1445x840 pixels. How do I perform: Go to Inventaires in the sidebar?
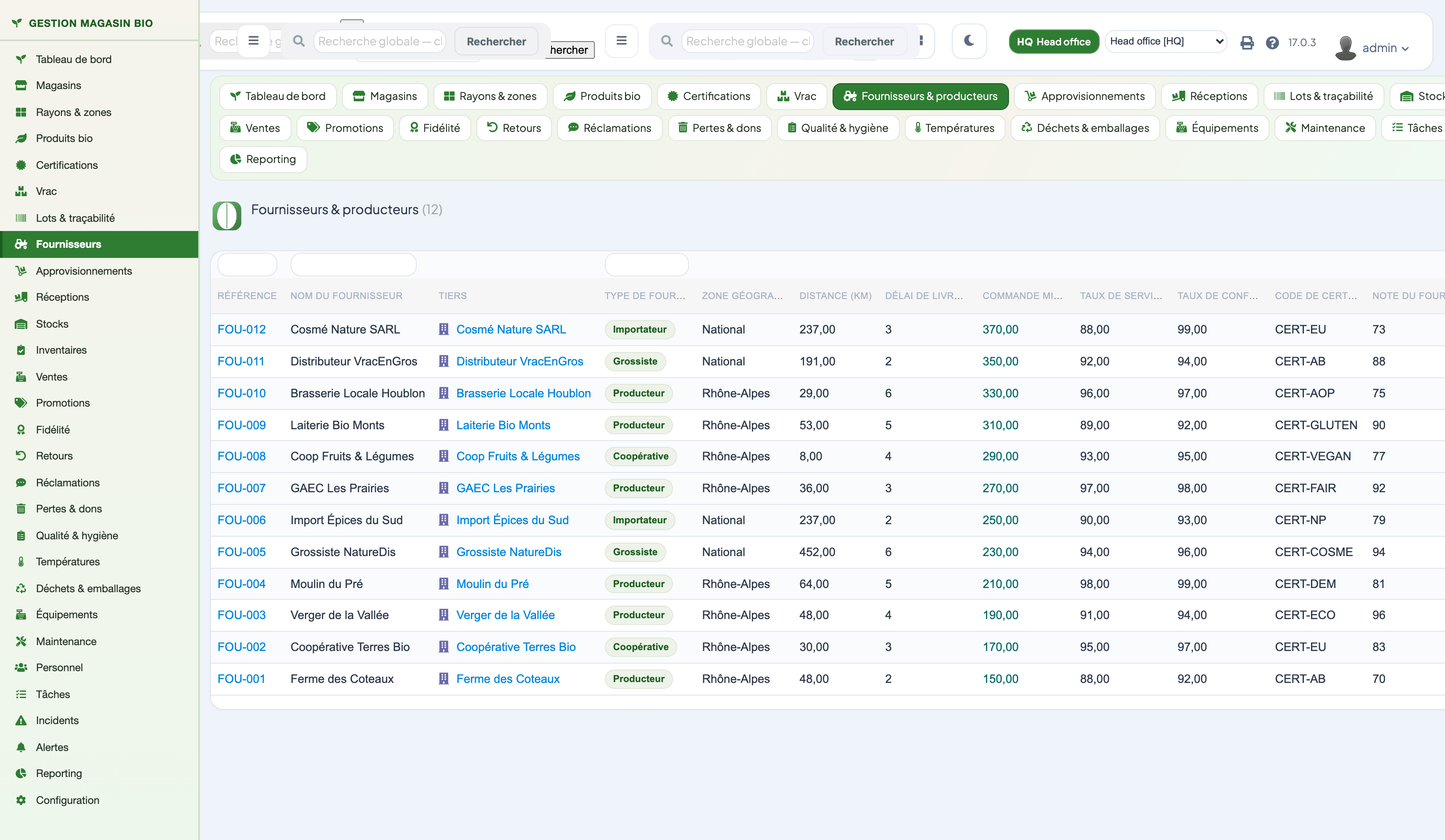point(99,350)
